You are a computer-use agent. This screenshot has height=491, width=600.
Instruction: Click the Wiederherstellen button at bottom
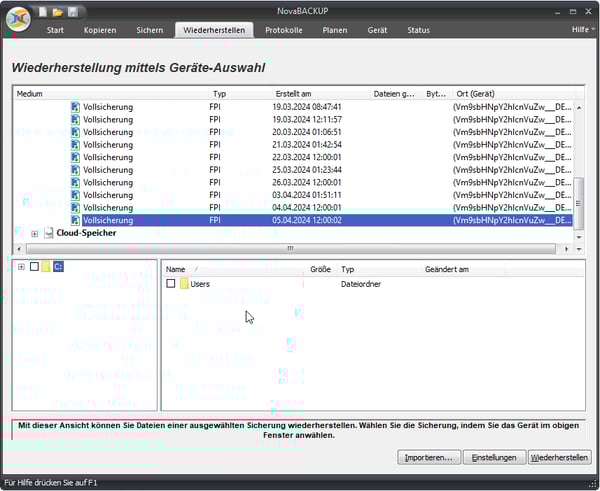(x=559, y=458)
